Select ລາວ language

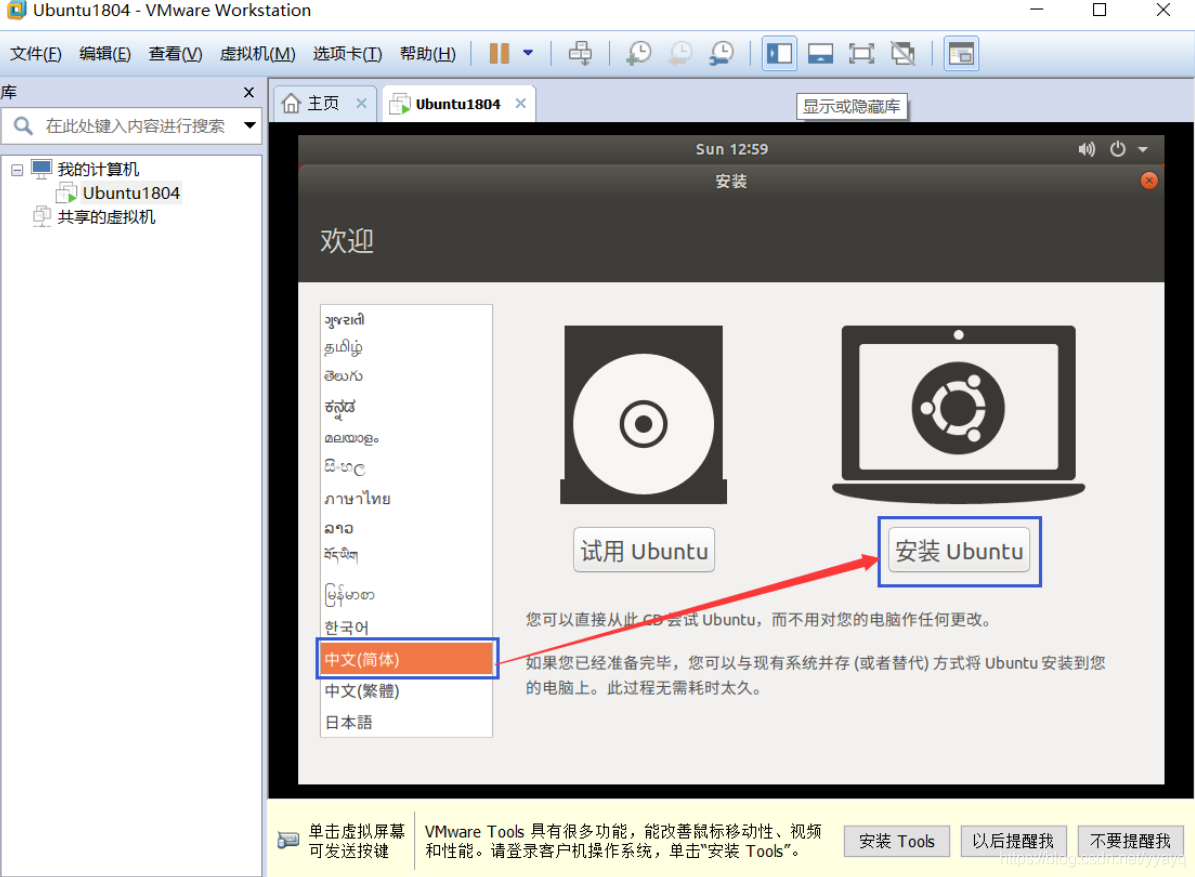pos(407,528)
